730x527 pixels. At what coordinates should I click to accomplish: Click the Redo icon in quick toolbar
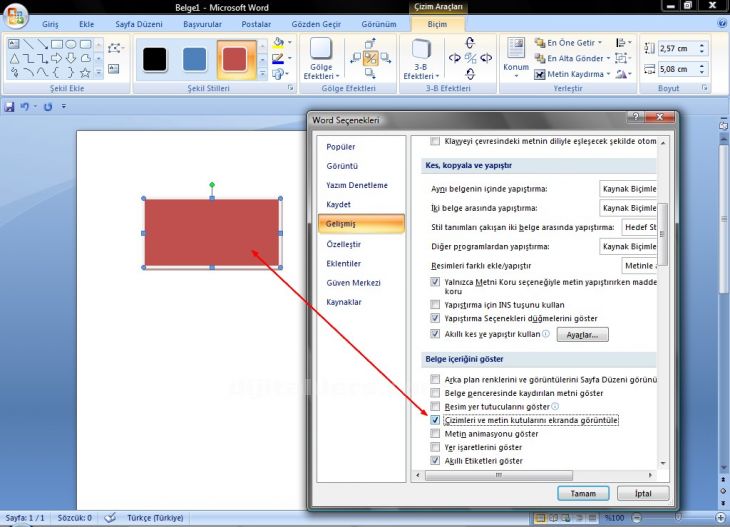tap(47, 107)
